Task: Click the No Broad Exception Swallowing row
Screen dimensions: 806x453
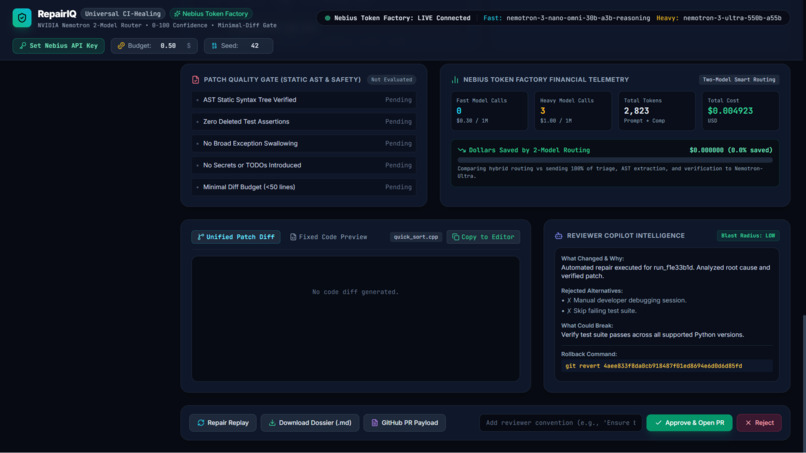Action: [x=304, y=143]
